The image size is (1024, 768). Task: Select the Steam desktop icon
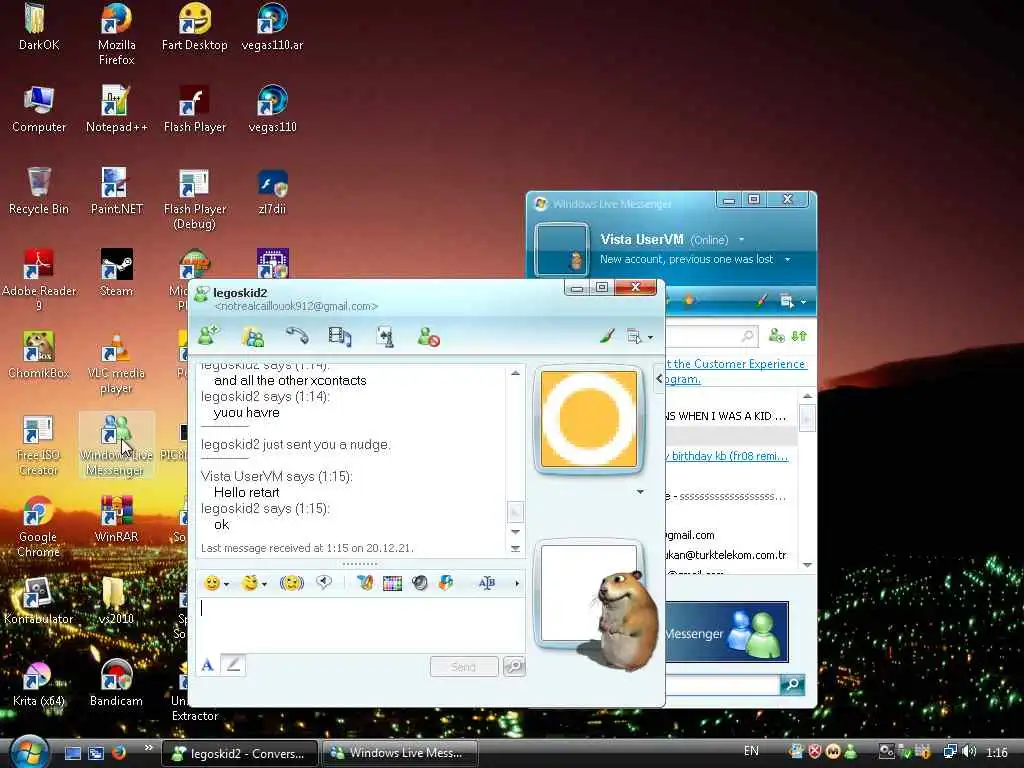click(x=116, y=273)
